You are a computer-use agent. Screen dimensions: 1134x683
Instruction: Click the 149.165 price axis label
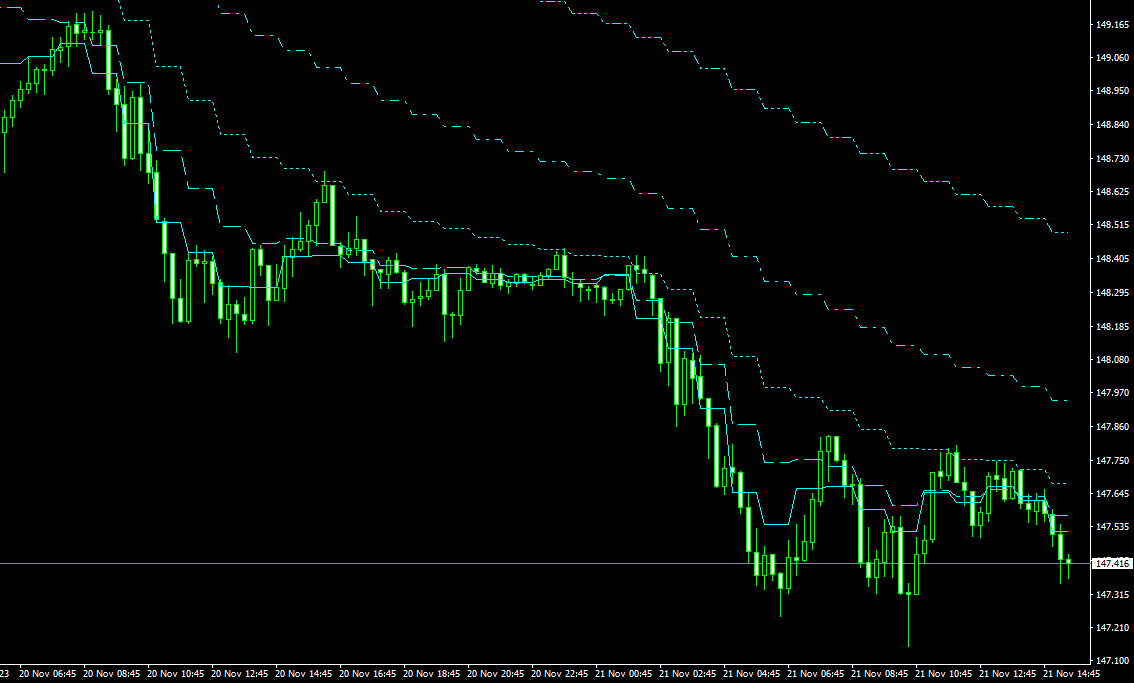1112,25
